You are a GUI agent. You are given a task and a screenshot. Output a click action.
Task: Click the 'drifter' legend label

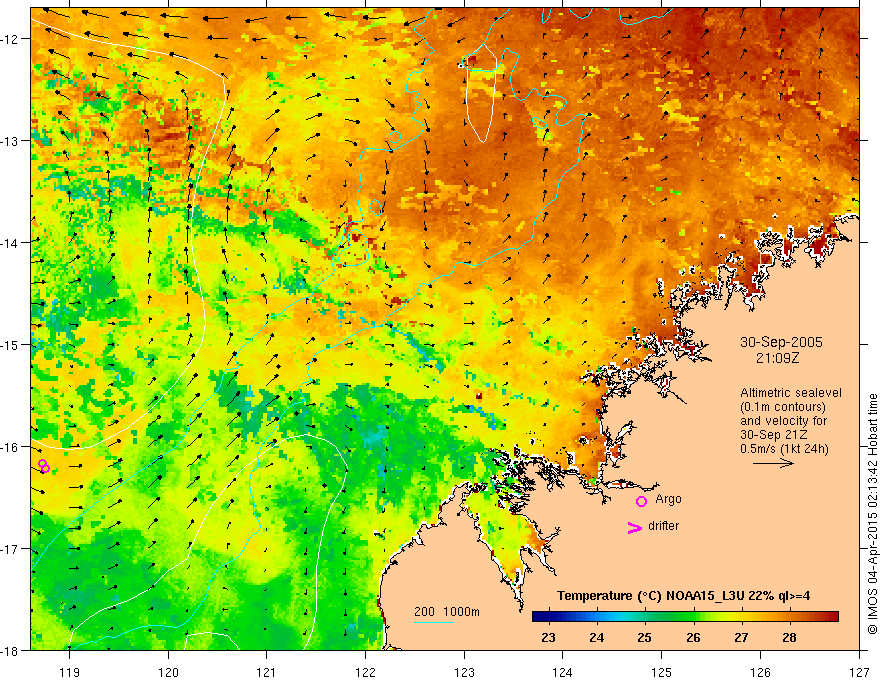tap(663, 526)
